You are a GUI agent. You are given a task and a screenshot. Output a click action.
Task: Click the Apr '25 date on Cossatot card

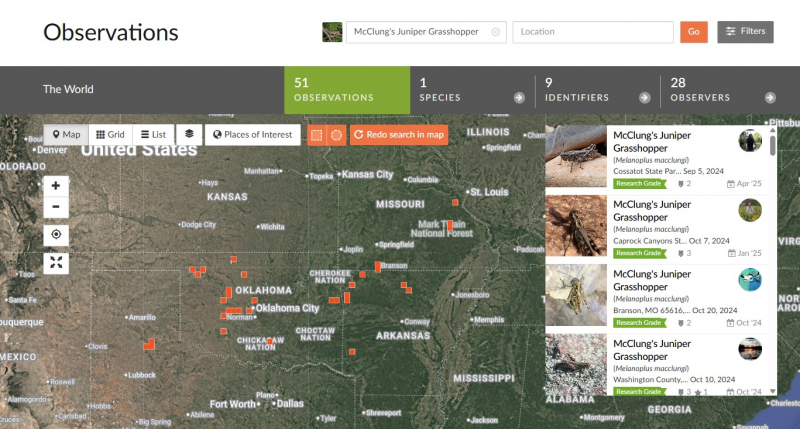click(744, 184)
